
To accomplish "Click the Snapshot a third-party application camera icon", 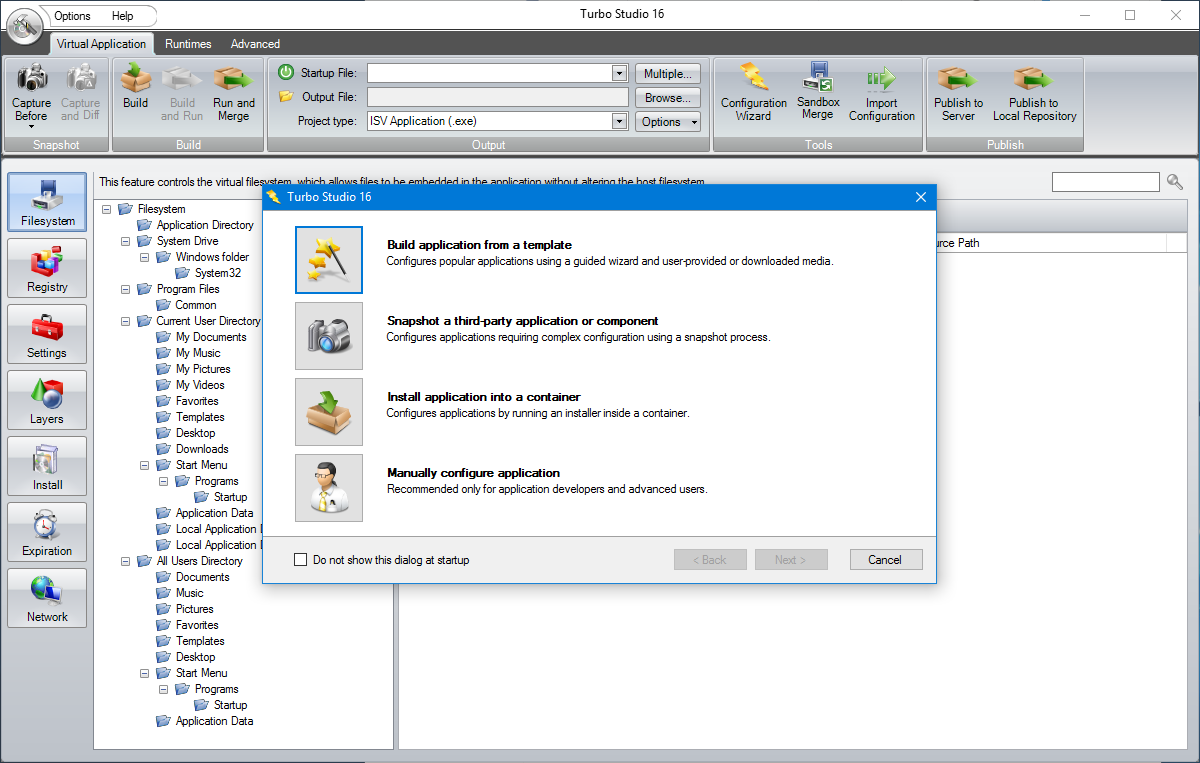I will coord(329,335).
